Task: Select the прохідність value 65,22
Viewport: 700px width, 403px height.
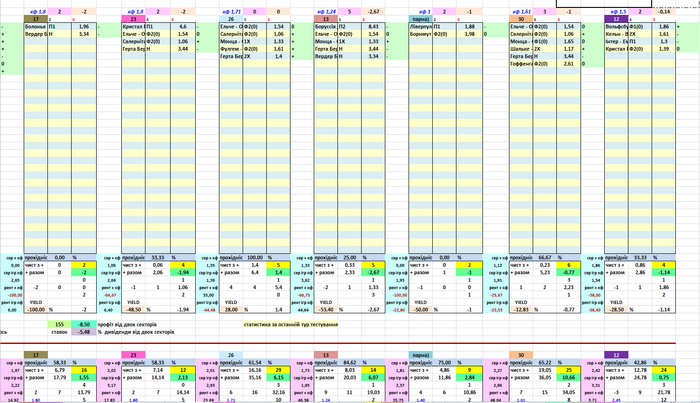Action: coord(545,362)
